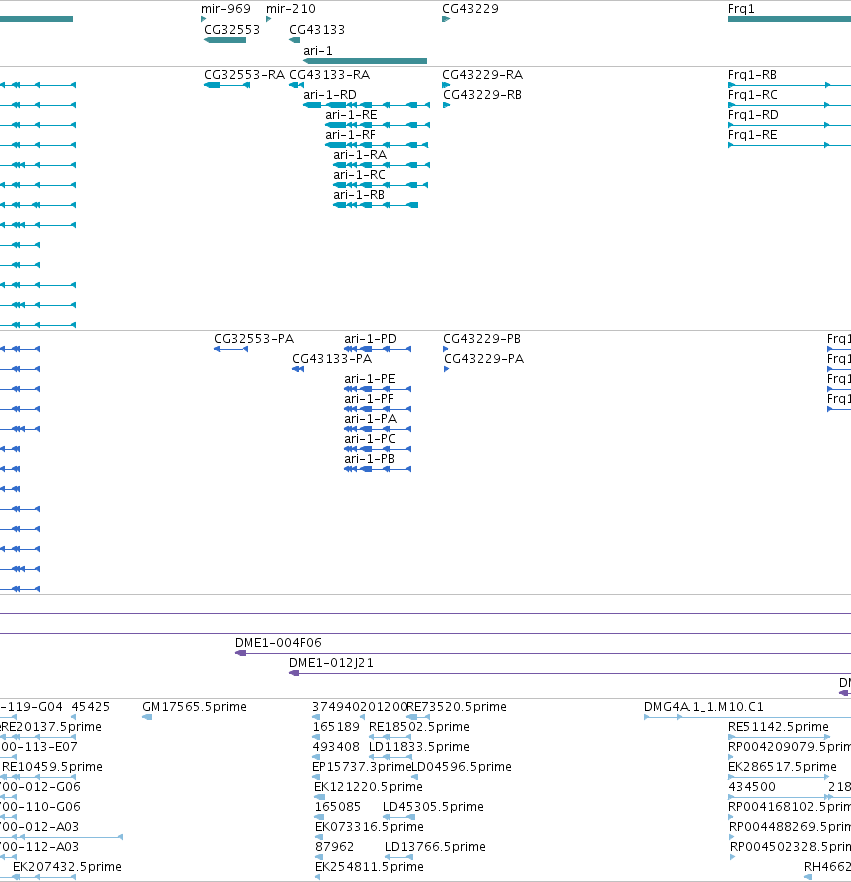This screenshot has width=851, height=882.
Task: Open the LD13766.5prime EST label
Action: click(x=435, y=847)
